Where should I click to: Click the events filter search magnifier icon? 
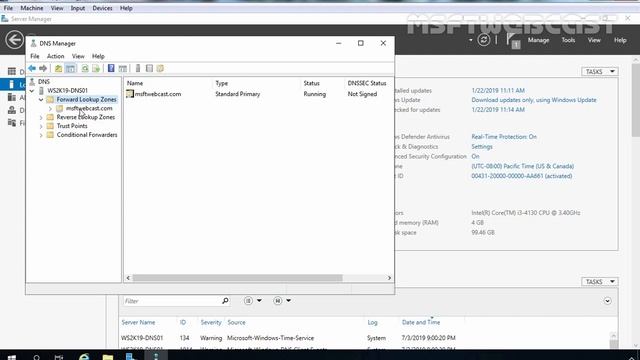click(x=225, y=301)
